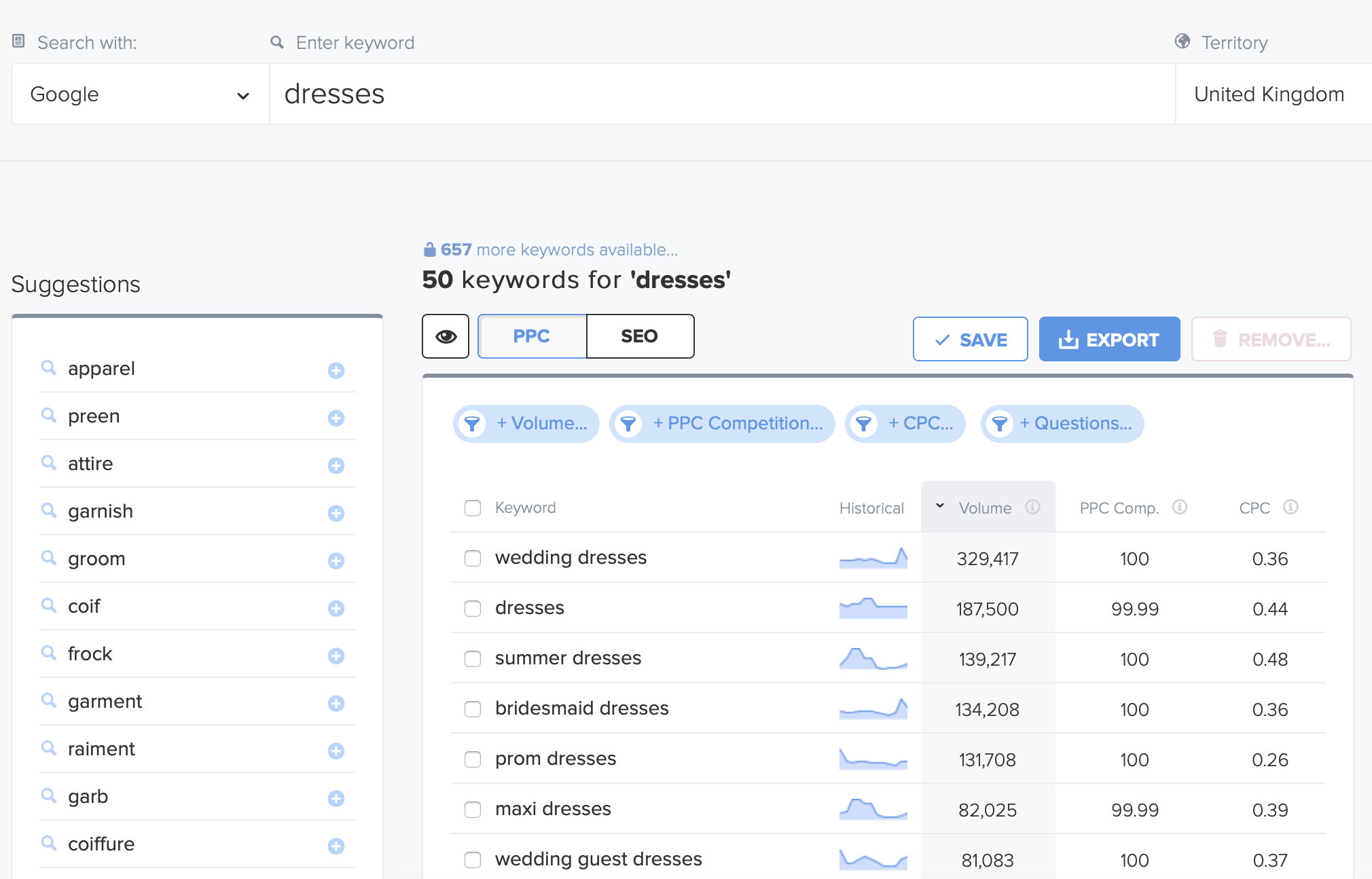This screenshot has height=879, width=1372.
Task: Open the wedding dresses keyword
Action: click(571, 558)
